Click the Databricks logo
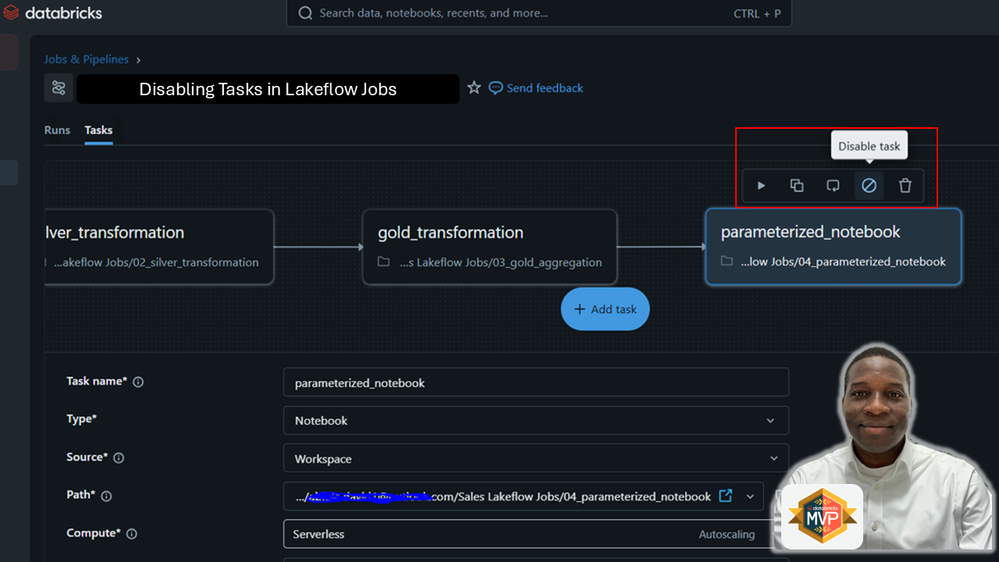 [x=53, y=13]
